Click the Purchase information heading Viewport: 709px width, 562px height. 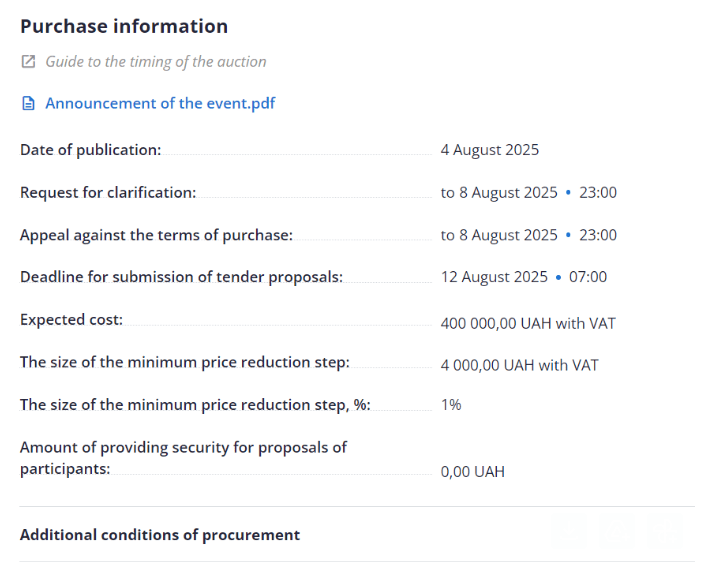[x=124, y=27]
